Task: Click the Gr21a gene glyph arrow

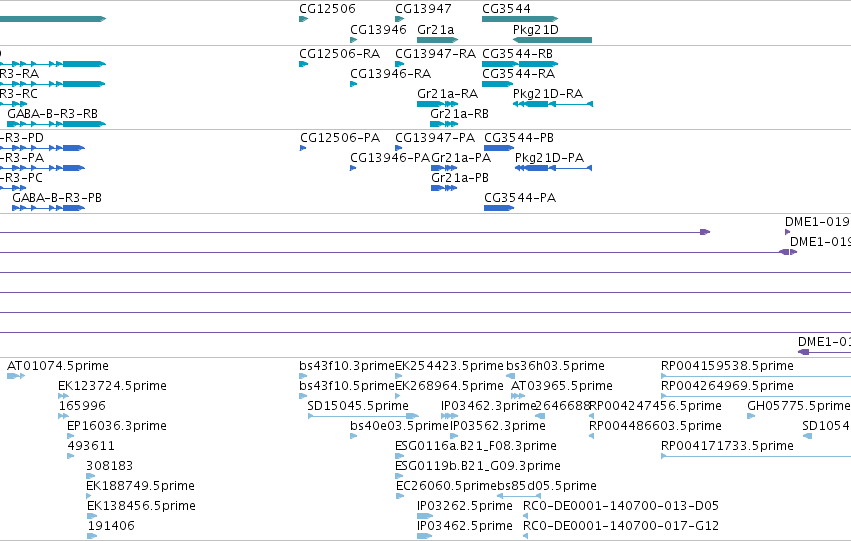Action: (x=437, y=40)
